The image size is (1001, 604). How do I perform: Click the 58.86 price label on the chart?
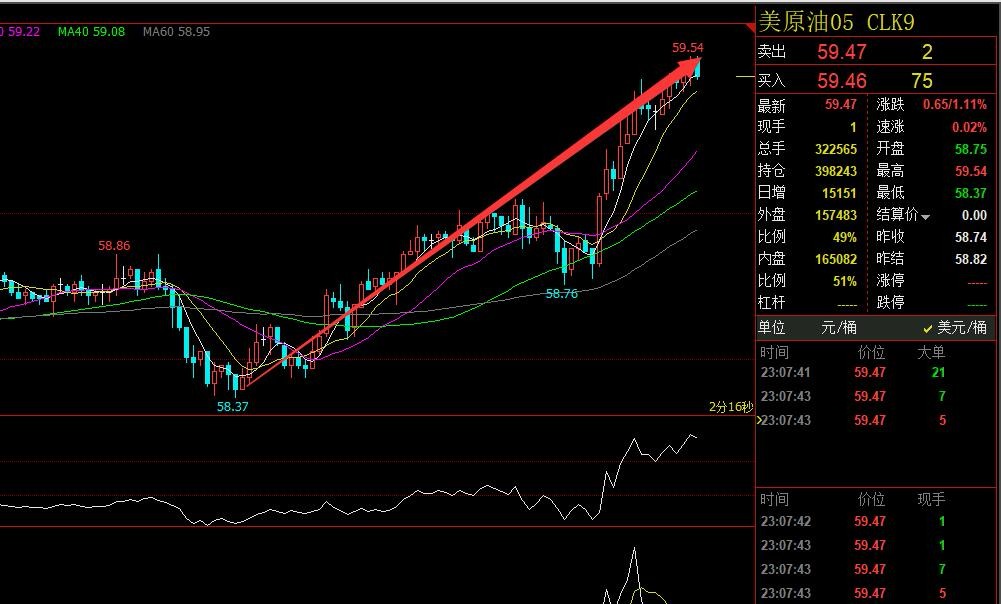click(x=114, y=246)
